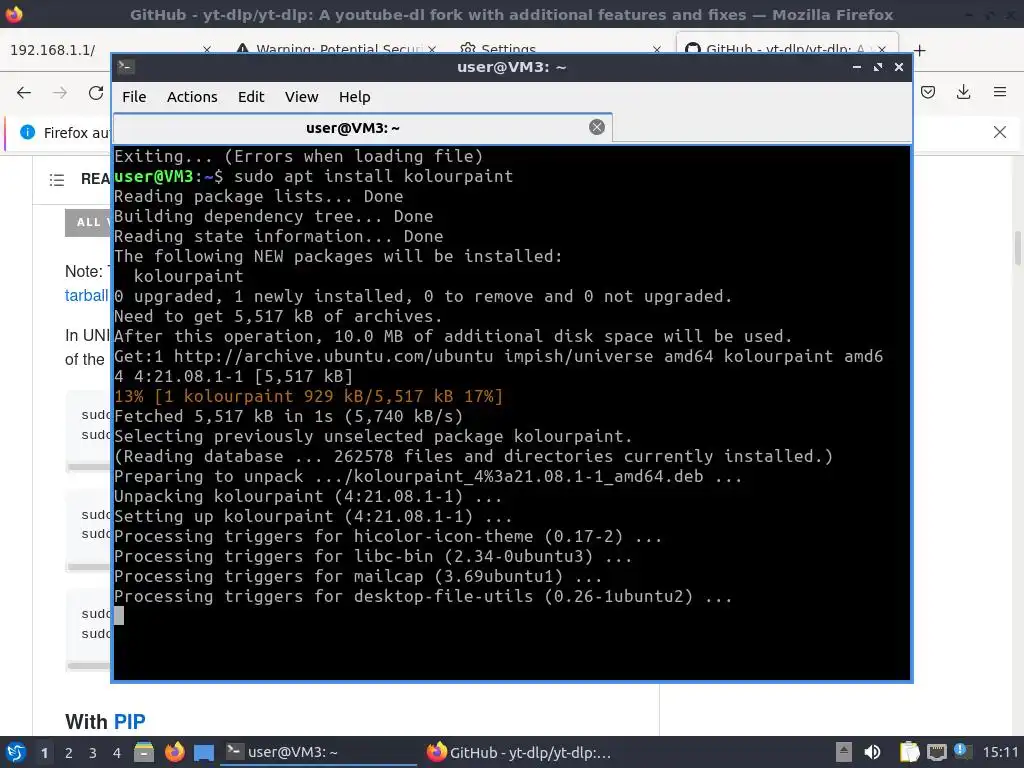
Task: Switch to workspace 1
Action: (x=44, y=753)
